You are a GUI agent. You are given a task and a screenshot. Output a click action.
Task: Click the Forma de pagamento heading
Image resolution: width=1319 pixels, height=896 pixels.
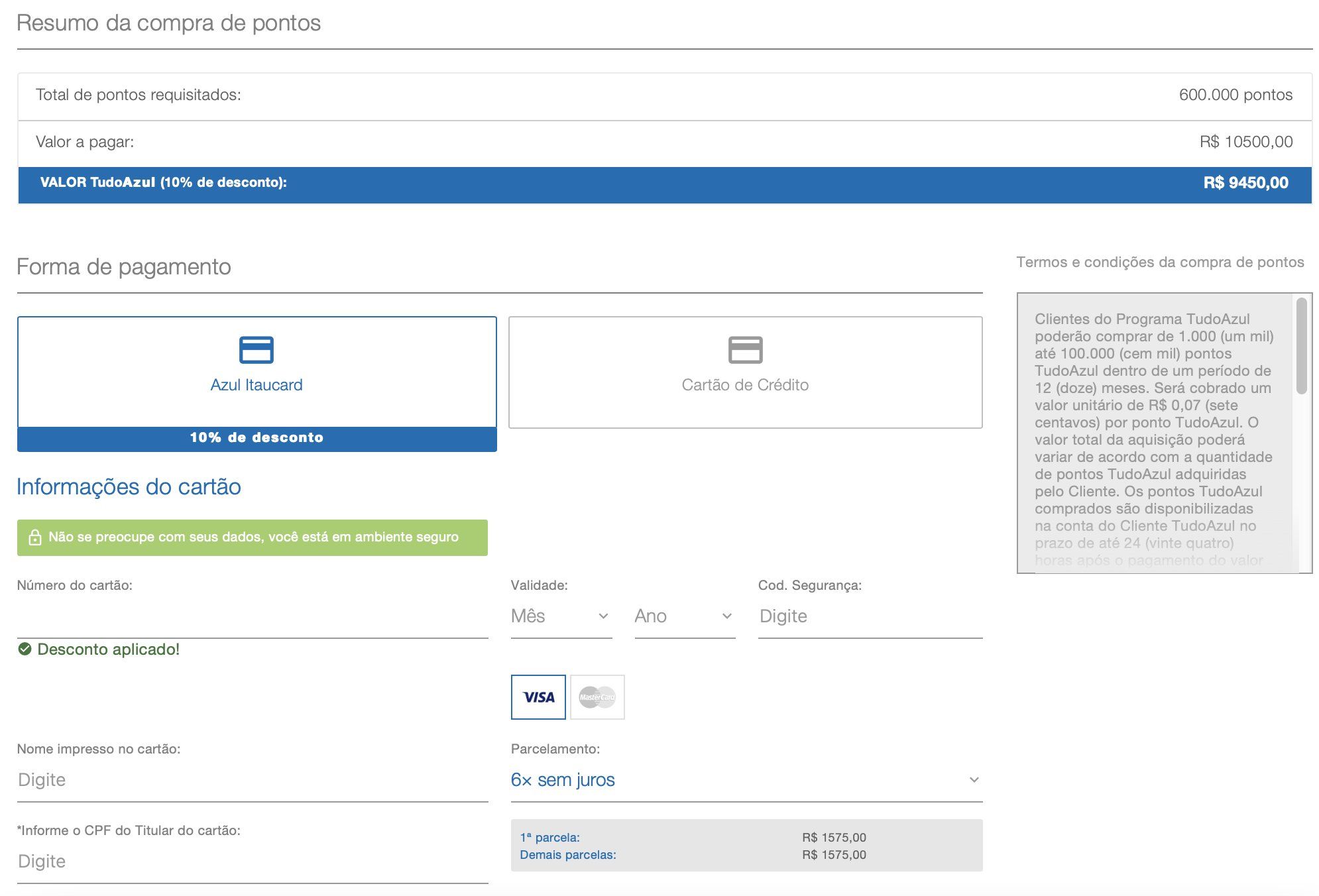tap(124, 266)
